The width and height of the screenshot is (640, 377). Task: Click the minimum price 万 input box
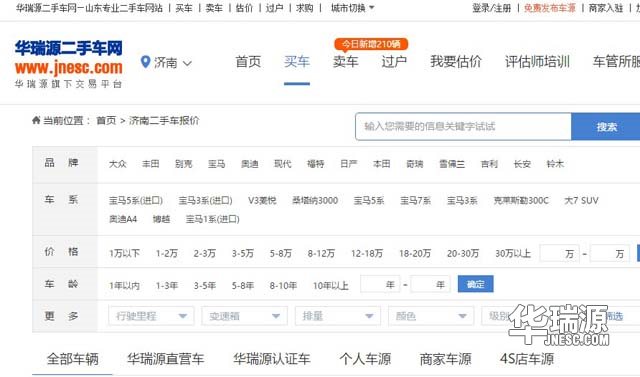click(x=560, y=253)
